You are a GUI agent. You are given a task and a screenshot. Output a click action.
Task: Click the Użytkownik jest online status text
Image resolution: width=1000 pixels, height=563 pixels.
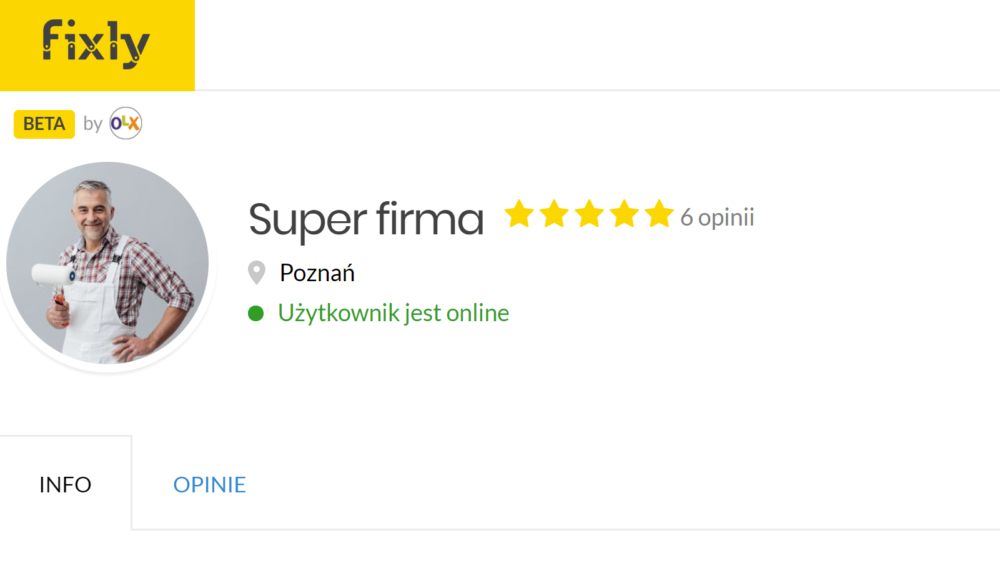pos(393,313)
